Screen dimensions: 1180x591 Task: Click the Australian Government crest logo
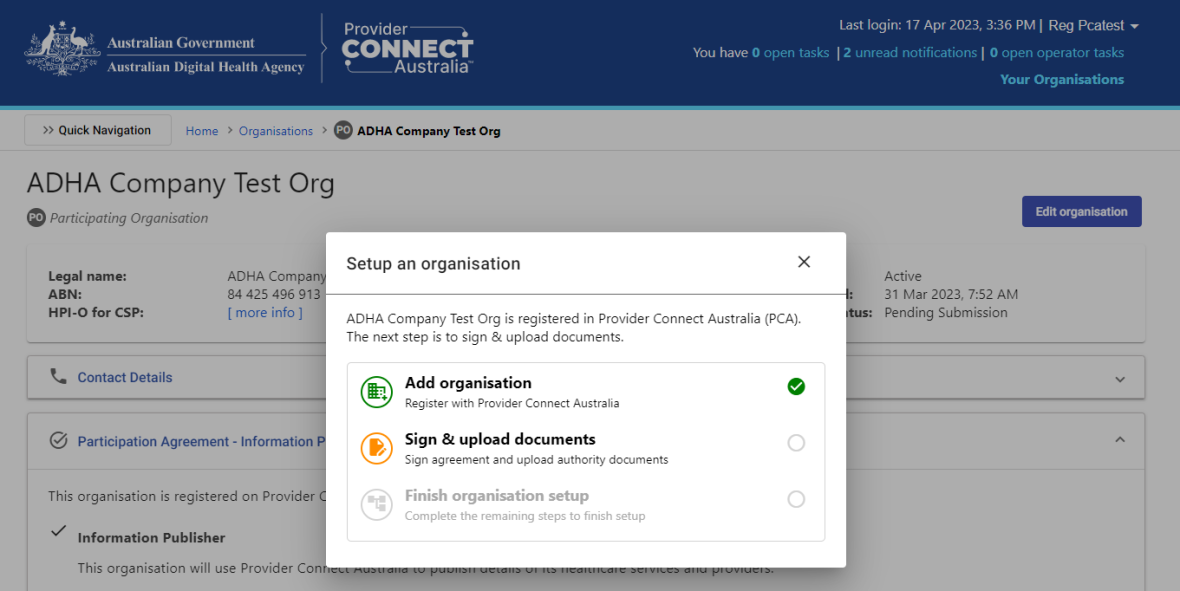tap(62, 50)
